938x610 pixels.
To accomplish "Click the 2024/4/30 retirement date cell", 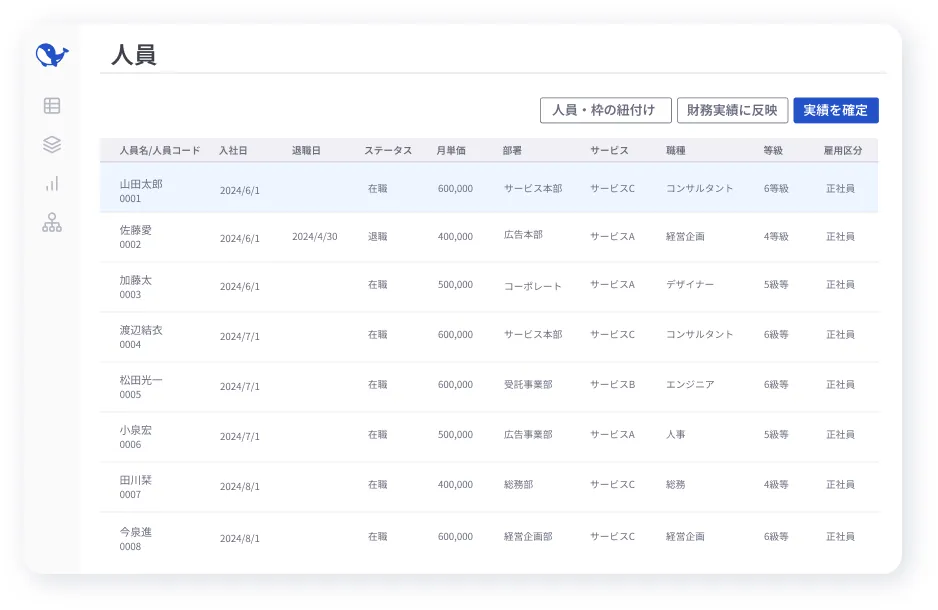I will tap(315, 237).
